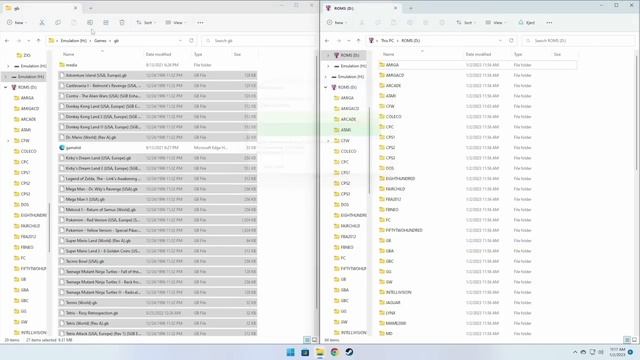Click Rename icon in gb window toolbar
The image size is (640, 360).
click(90, 23)
